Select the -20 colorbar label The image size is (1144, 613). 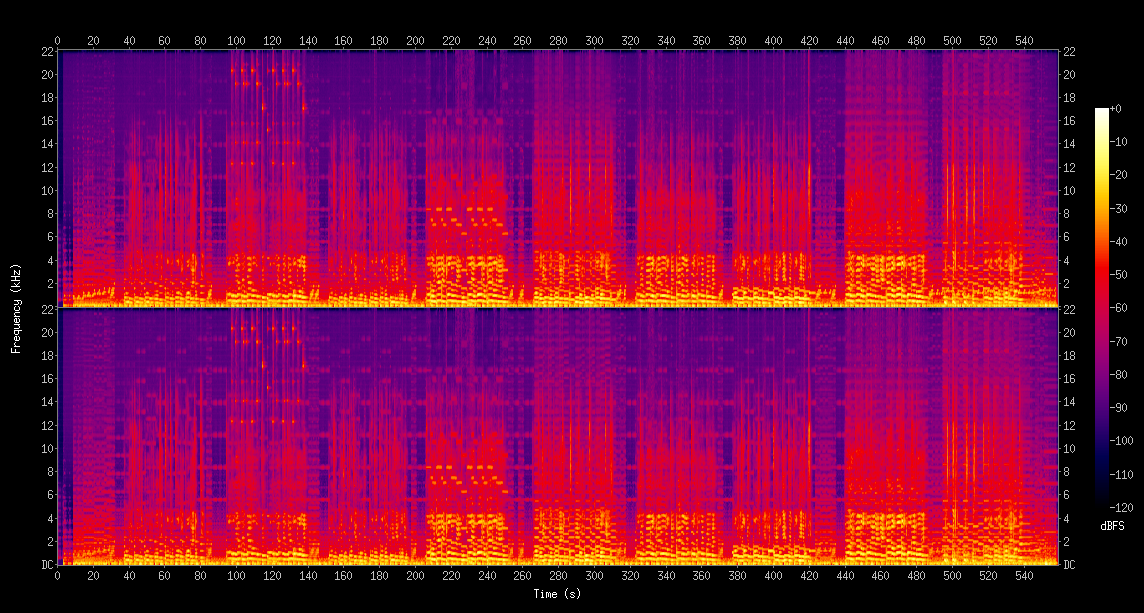(x=1118, y=174)
